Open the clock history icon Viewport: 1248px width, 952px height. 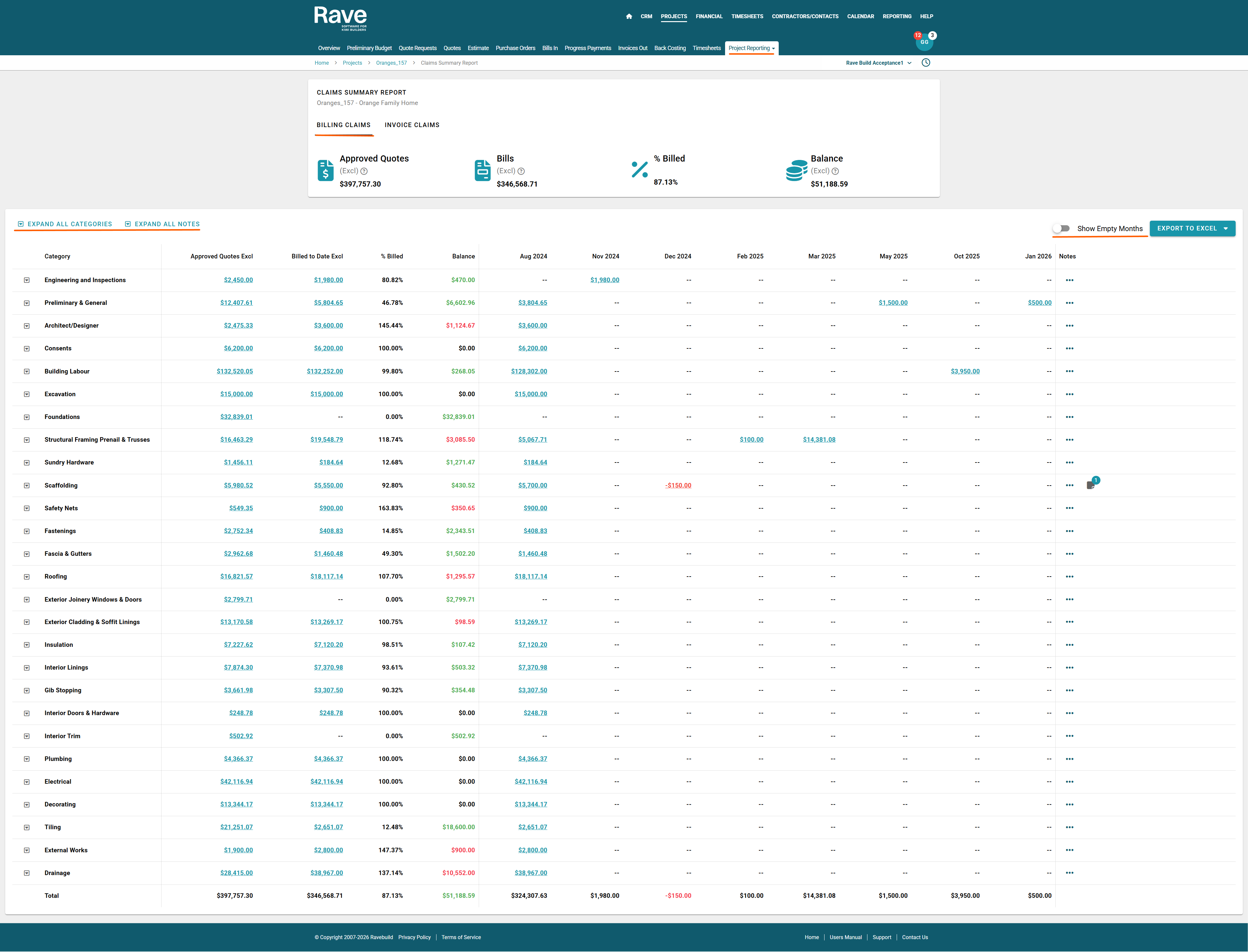(x=926, y=63)
